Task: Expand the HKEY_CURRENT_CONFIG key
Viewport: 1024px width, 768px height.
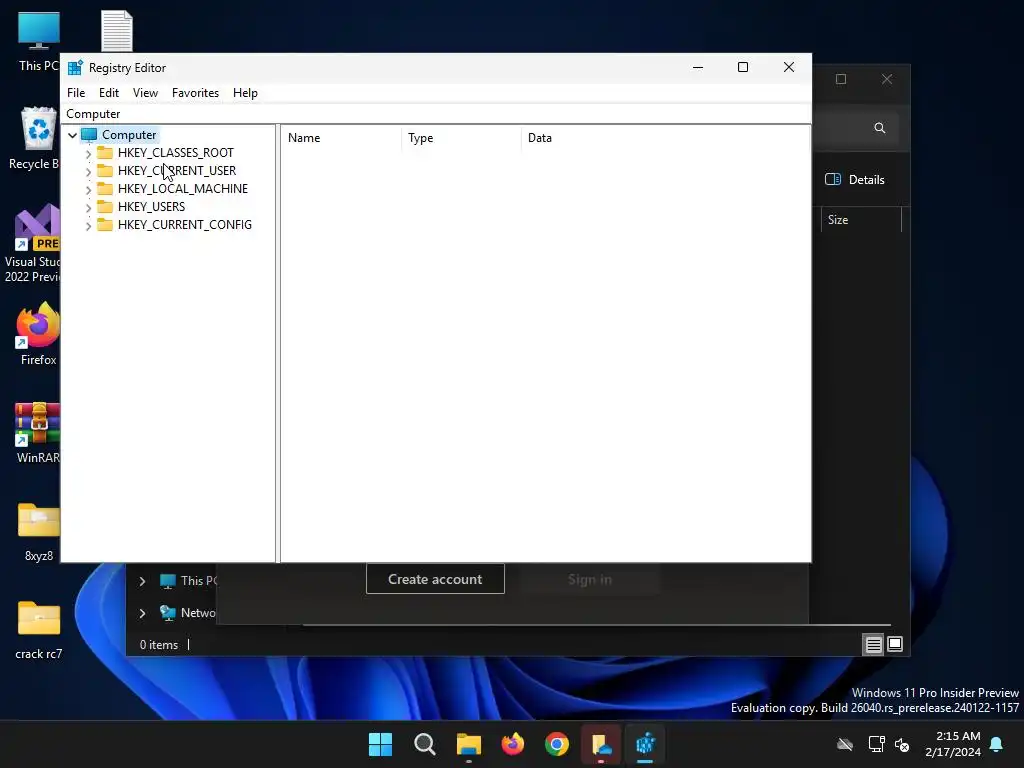Action: tap(88, 225)
